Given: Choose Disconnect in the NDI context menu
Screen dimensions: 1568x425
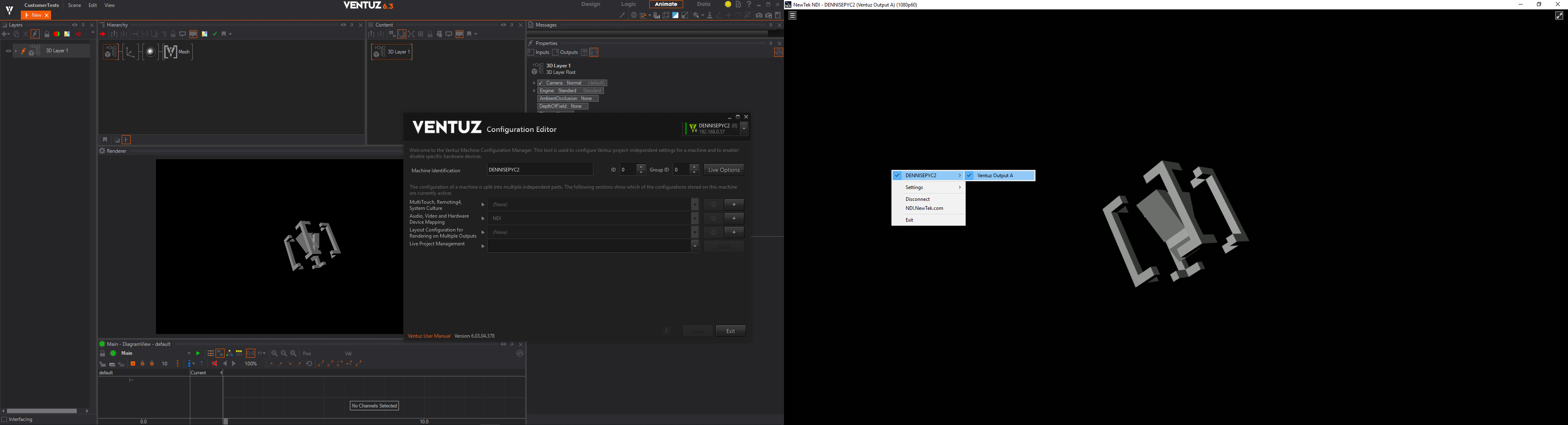Looking at the screenshot, I should coord(917,199).
